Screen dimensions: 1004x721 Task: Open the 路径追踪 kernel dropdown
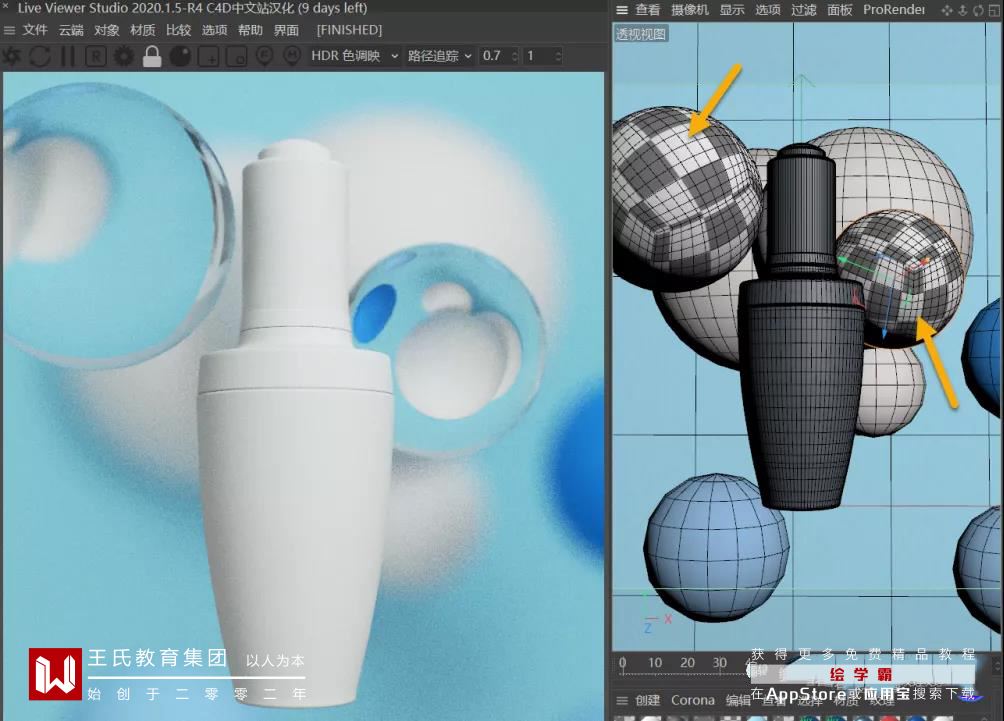click(x=439, y=56)
